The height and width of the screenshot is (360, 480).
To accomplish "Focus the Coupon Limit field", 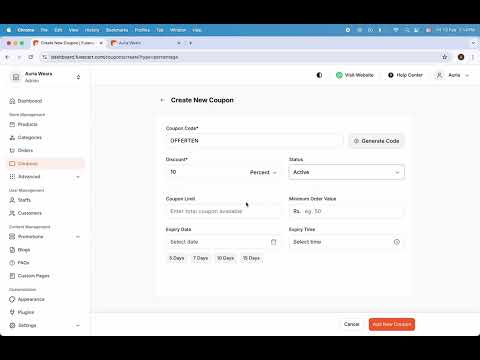I will coord(223,211).
